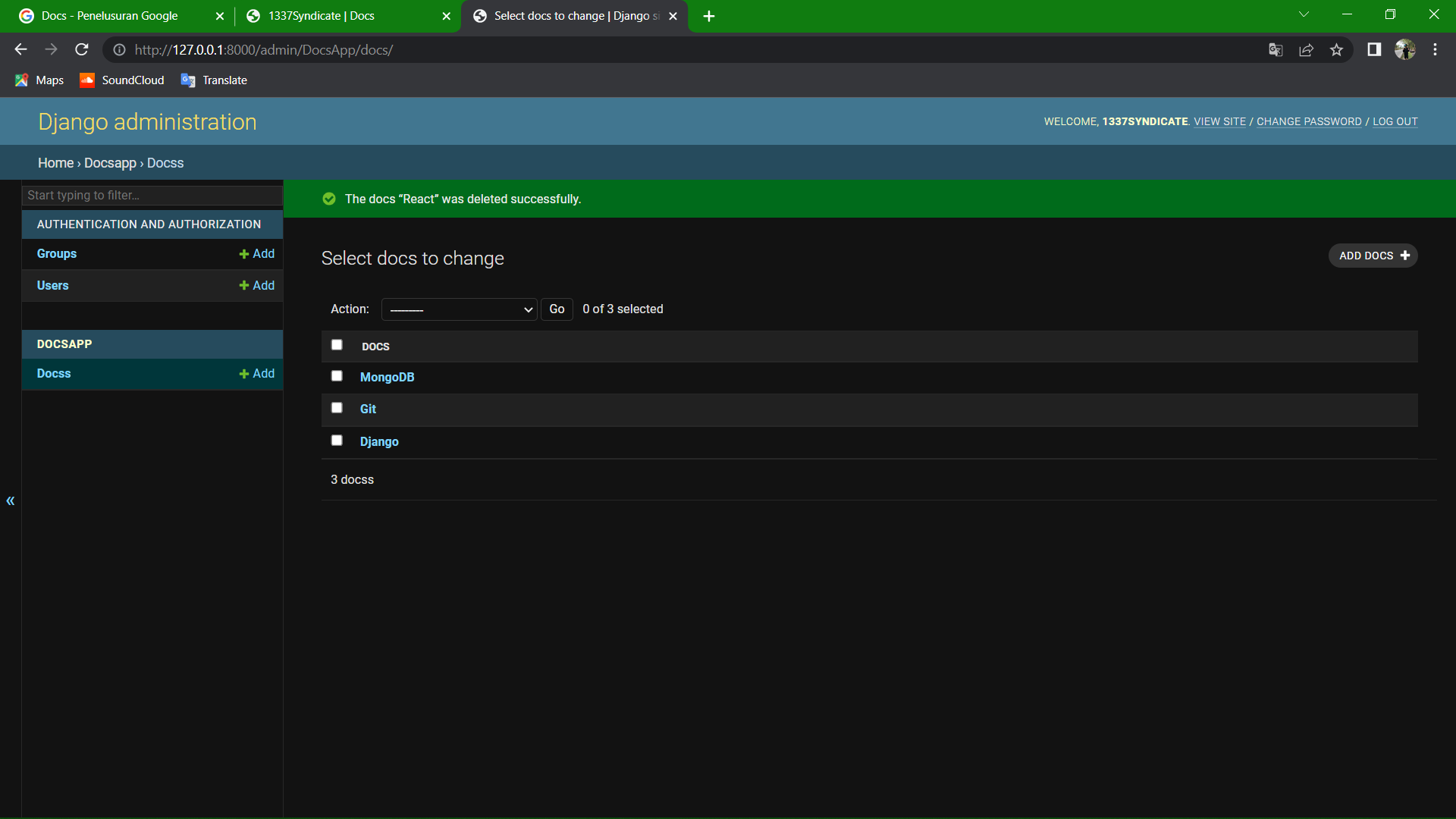Tick the checkbox next to Git

point(337,408)
